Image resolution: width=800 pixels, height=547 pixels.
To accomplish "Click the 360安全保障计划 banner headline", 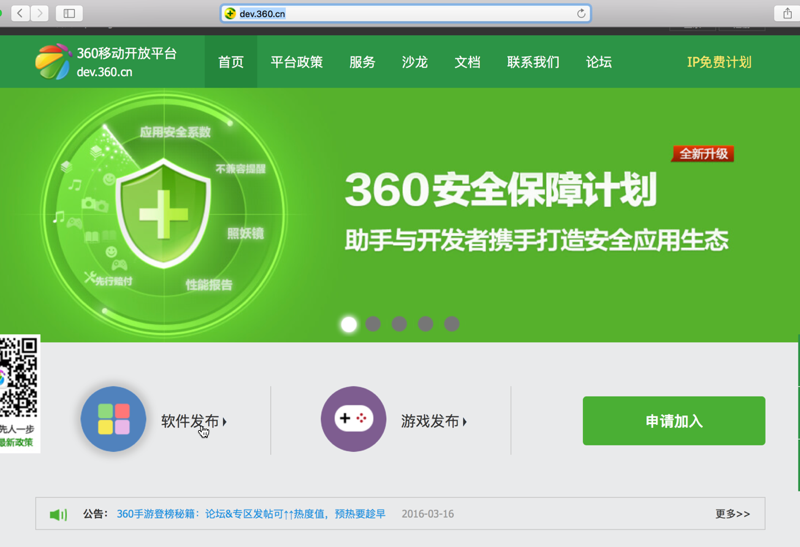I will [501, 190].
